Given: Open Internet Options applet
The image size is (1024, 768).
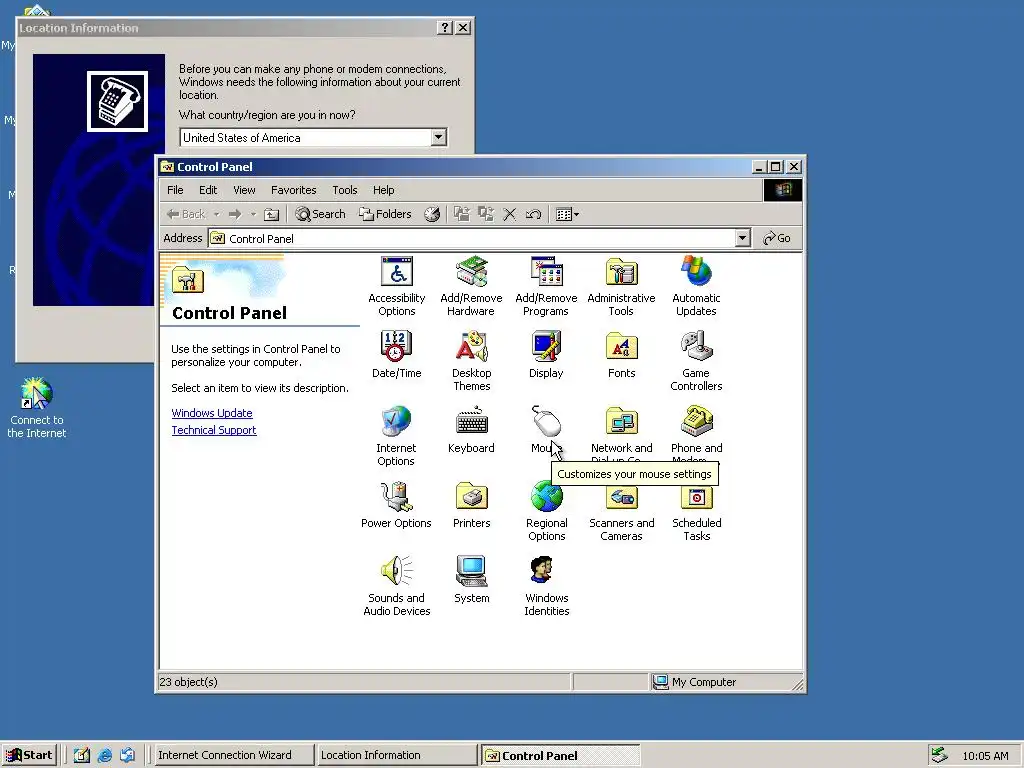Looking at the screenshot, I should [396, 436].
